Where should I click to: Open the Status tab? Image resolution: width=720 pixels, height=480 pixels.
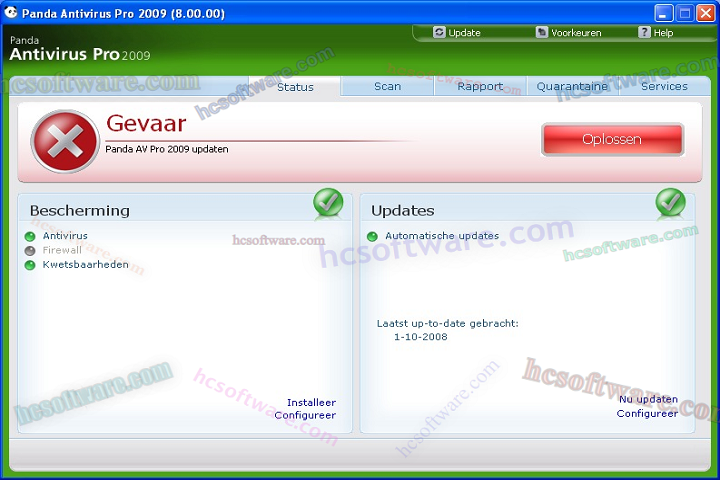tap(295, 87)
